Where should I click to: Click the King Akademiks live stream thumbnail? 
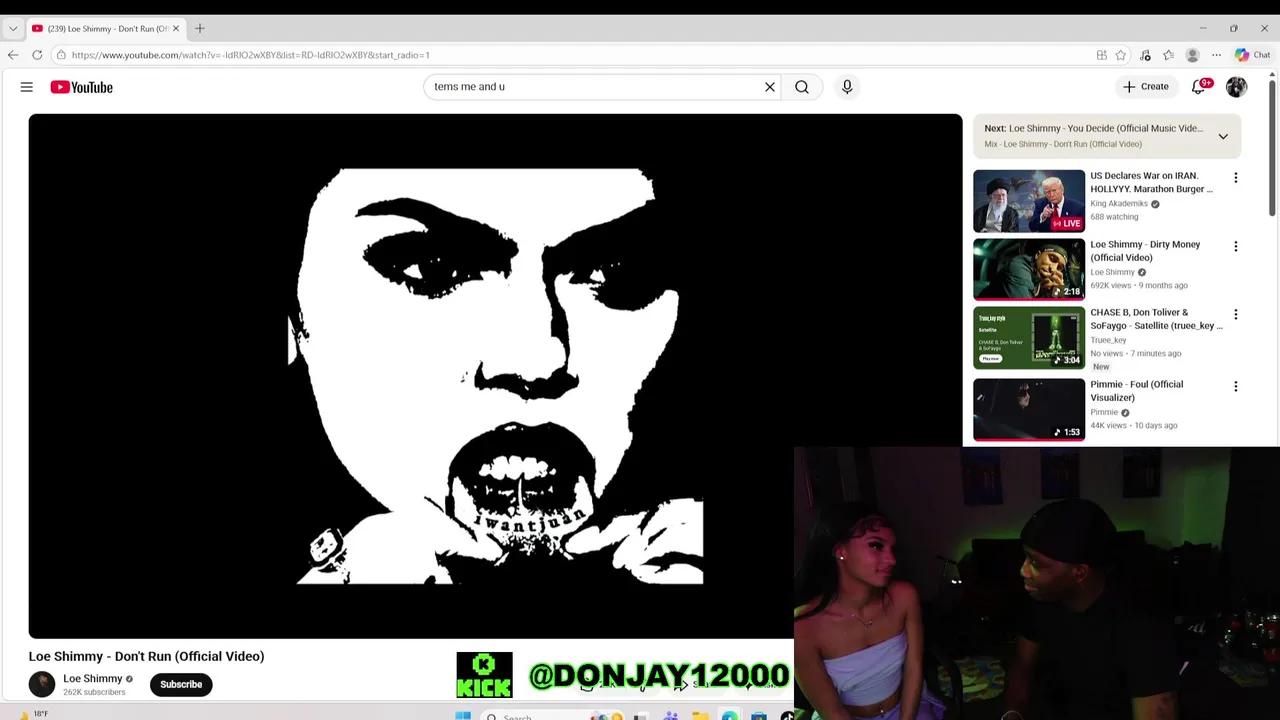(x=1029, y=201)
